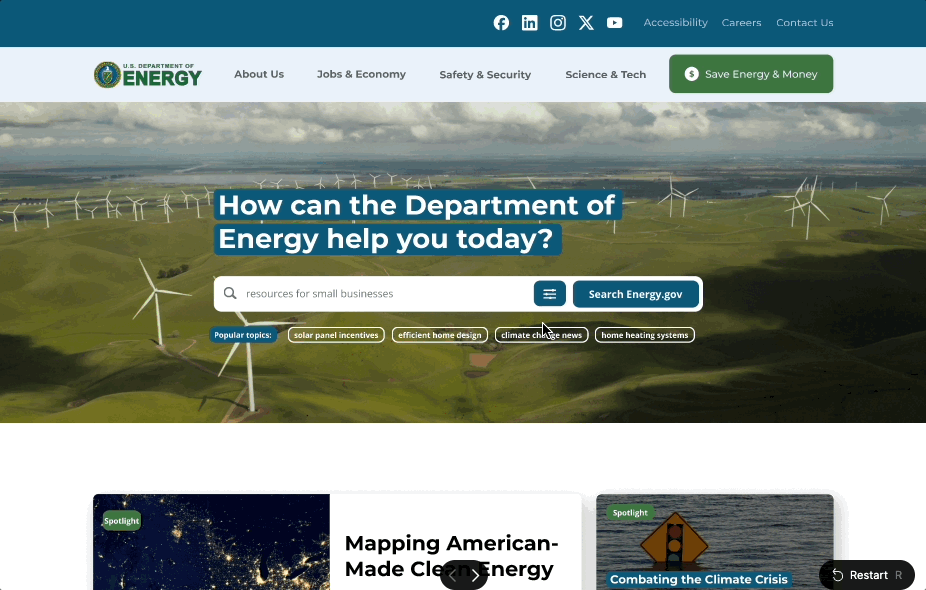This screenshot has height=590, width=926.
Task: Select the climate change news topic
Action: pyautogui.click(x=542, y=335)
